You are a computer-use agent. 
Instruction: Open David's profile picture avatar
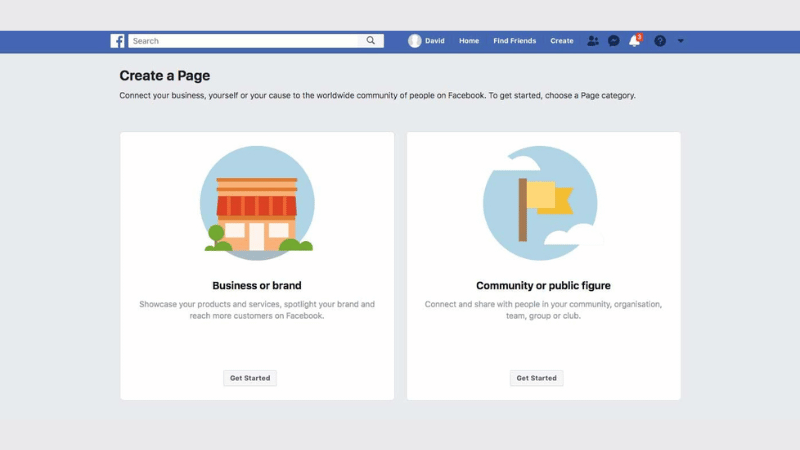[x=415, y=41]
